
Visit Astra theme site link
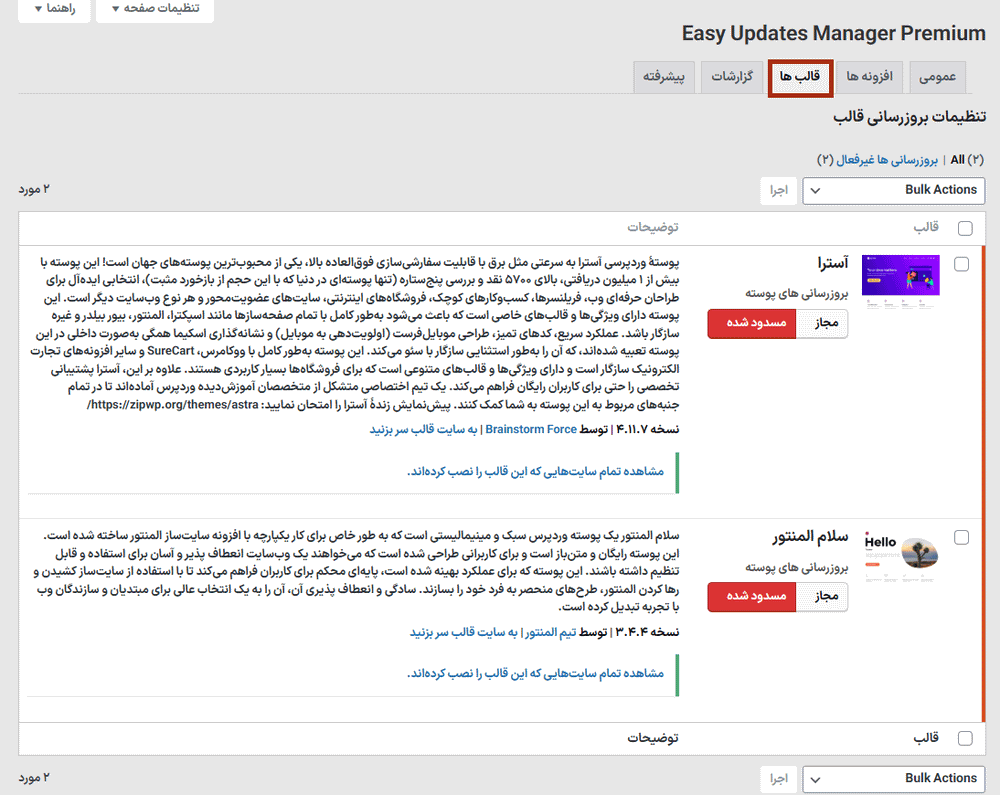coord(423,430)
